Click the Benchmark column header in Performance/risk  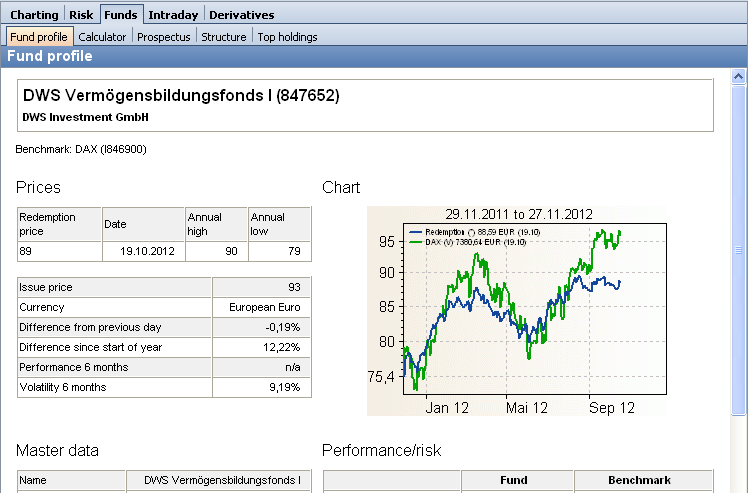point(643,480)
